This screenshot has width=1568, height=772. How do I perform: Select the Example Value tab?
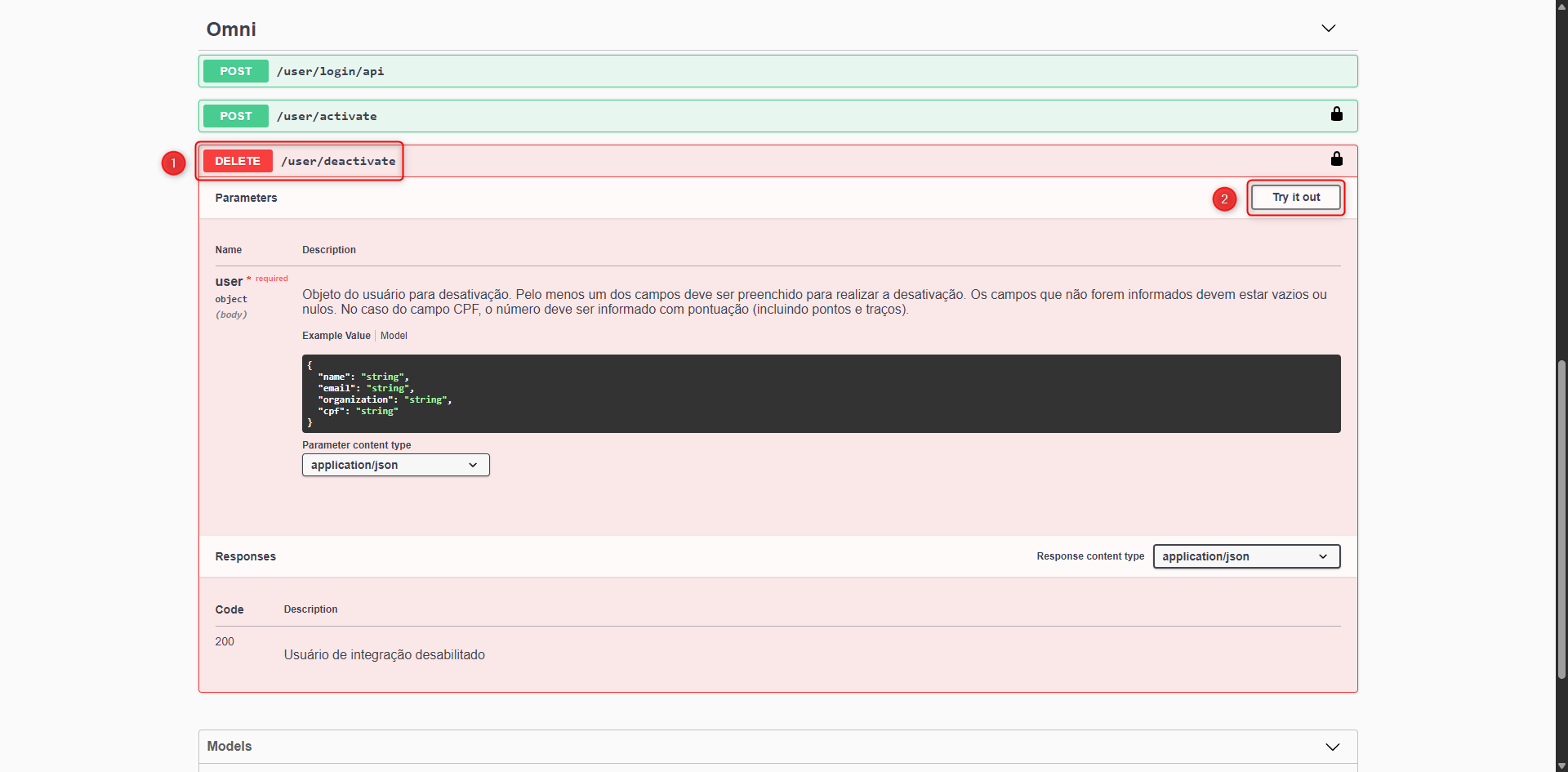[335, 335]
